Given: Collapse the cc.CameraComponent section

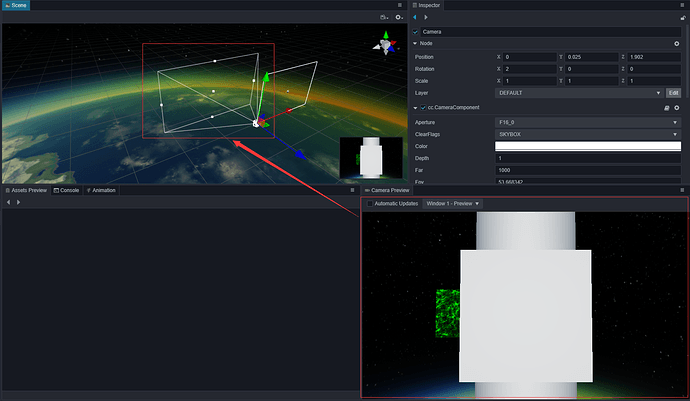Looking at the screenshot, I should [x=415, y=107].
